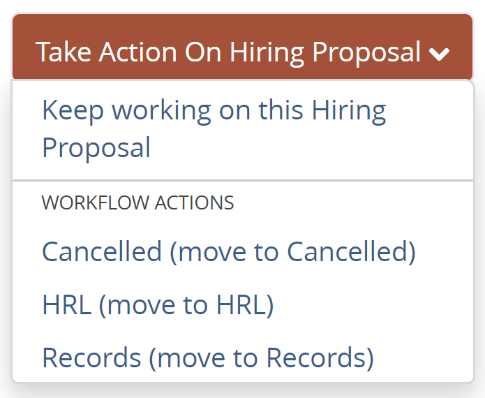This screenshot has width=485, height=398.
Task: Pick the middle workflow action, HRL
Action: point(242,305)
